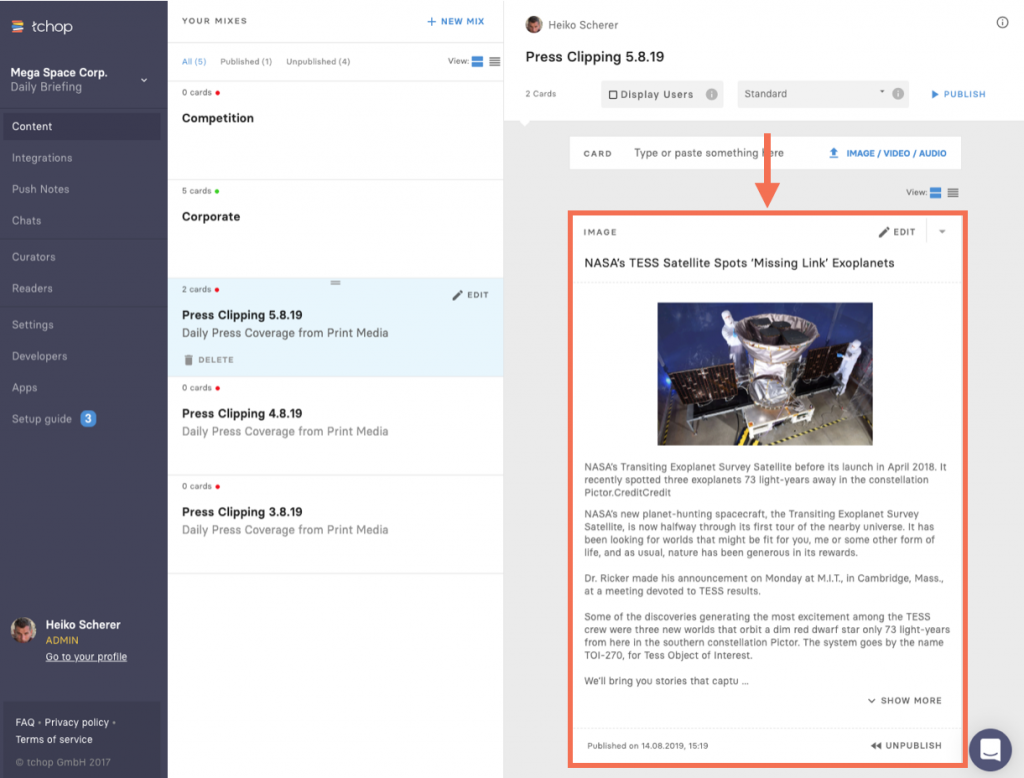1024x778 pixels.
Task: Click the '2 Cards' count in mix header
Action: tap(541, 94)
